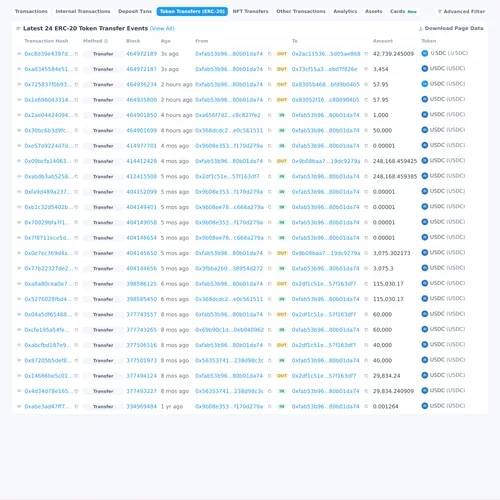Screen dimensions: 500x500
Task: Open quick view eye icon for 0x0e7ec369d4a row
Action: (19, 253)
